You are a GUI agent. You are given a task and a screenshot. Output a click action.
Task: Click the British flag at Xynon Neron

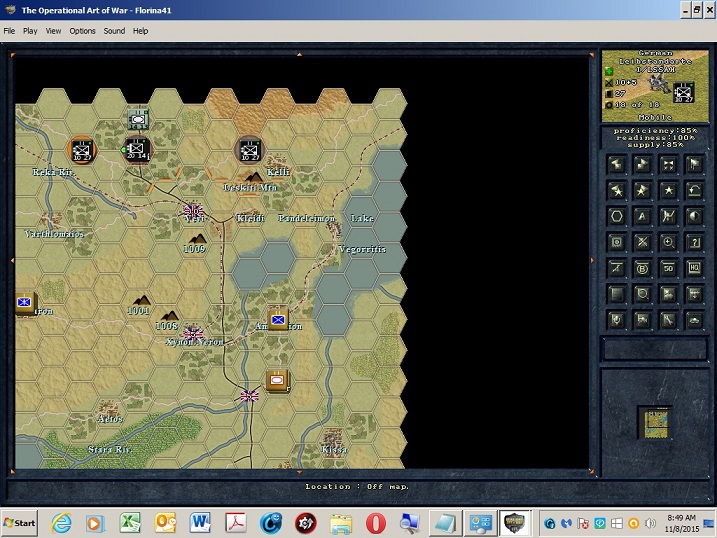193,334
